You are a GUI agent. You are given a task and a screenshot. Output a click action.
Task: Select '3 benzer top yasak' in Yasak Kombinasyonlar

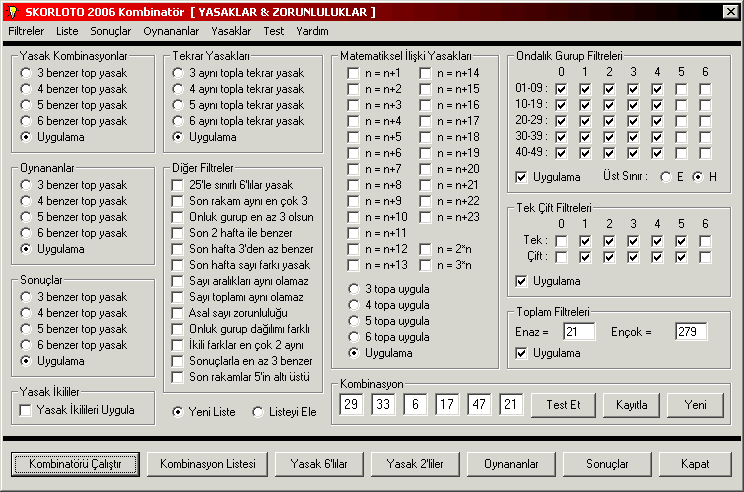[x=27, y=73]
